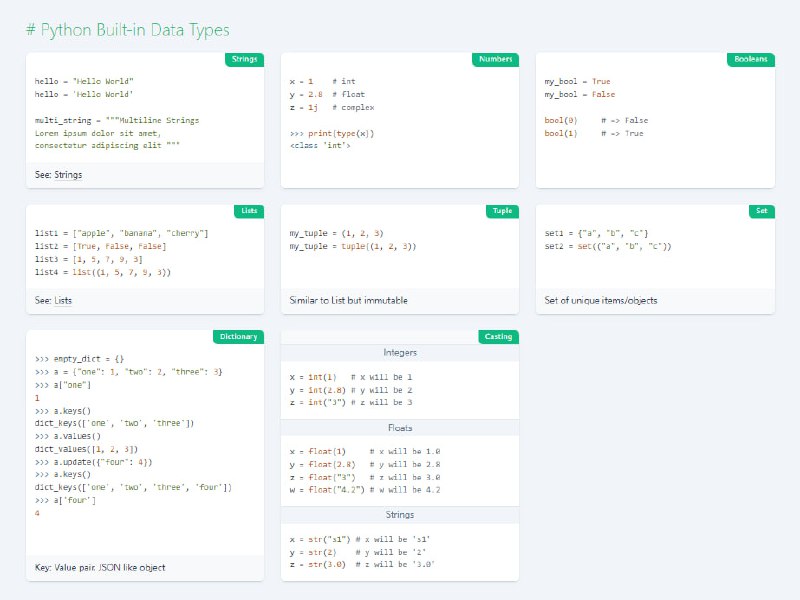Select the Integers section header
Image resolution: width=800 pixels, height=600 pixels.
(400, 352)
